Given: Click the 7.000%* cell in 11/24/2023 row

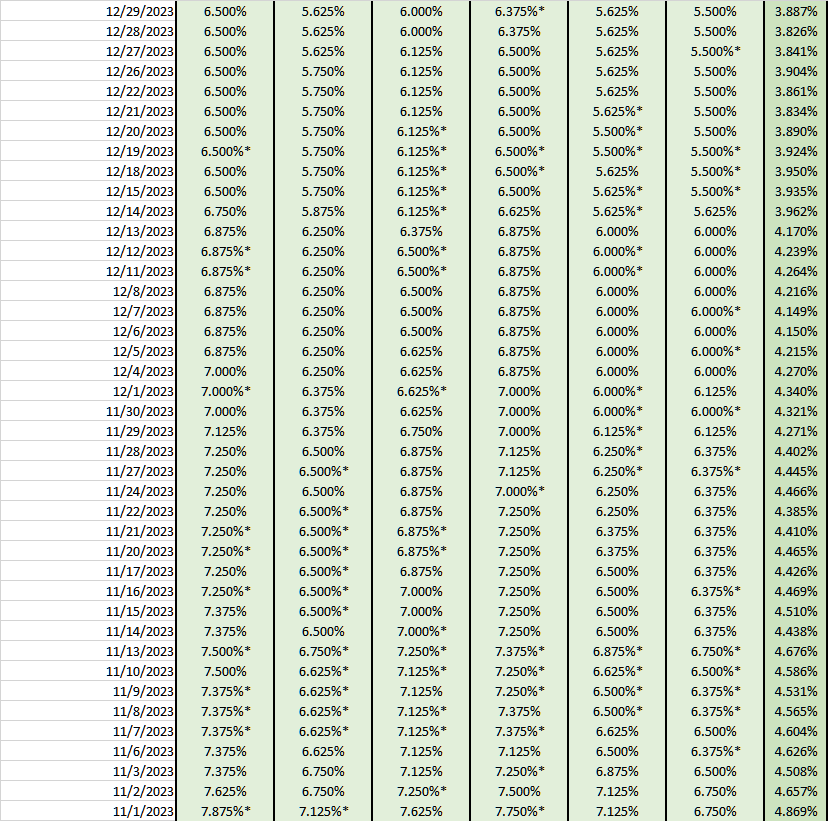Looking at the screenshot, I should pyautogui.click(x=519, y=491).
